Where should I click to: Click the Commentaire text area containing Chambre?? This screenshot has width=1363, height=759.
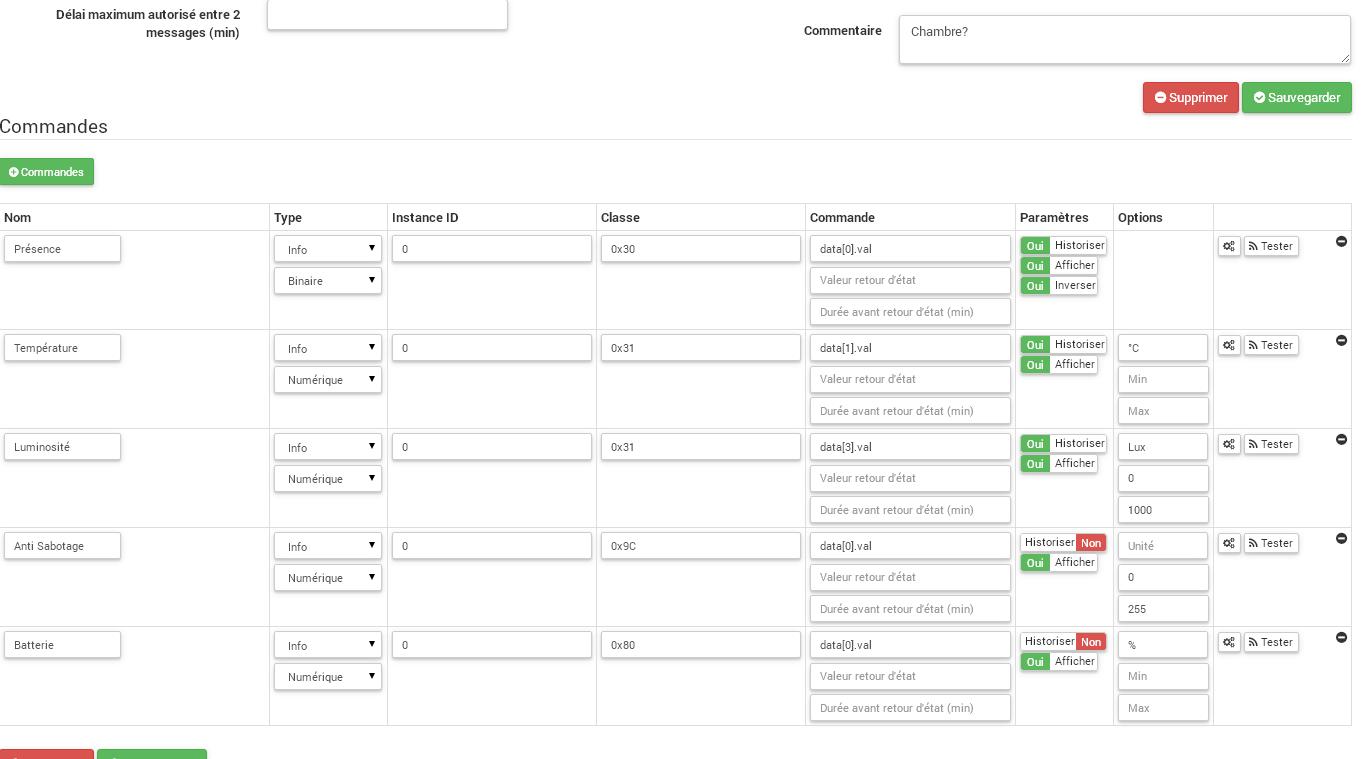point(1125,40)
